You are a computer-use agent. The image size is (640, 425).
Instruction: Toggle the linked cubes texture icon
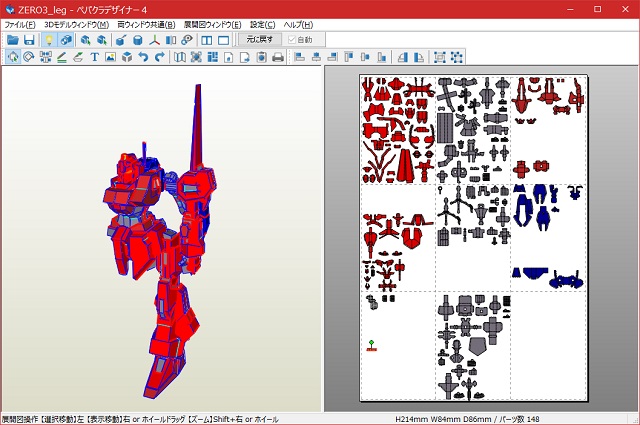point(66,40)
